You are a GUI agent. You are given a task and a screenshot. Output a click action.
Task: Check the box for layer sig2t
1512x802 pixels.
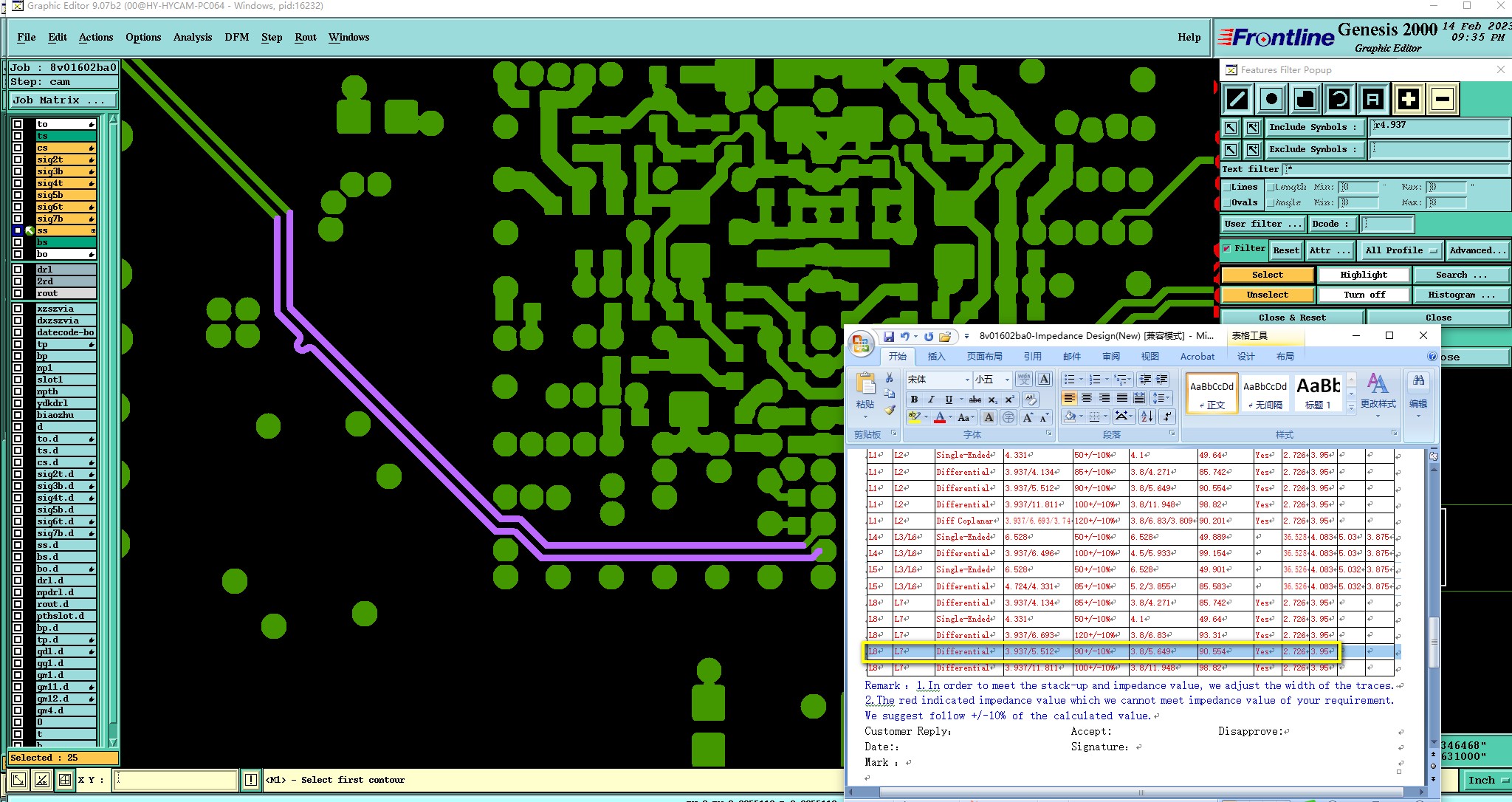click(18, 160)
